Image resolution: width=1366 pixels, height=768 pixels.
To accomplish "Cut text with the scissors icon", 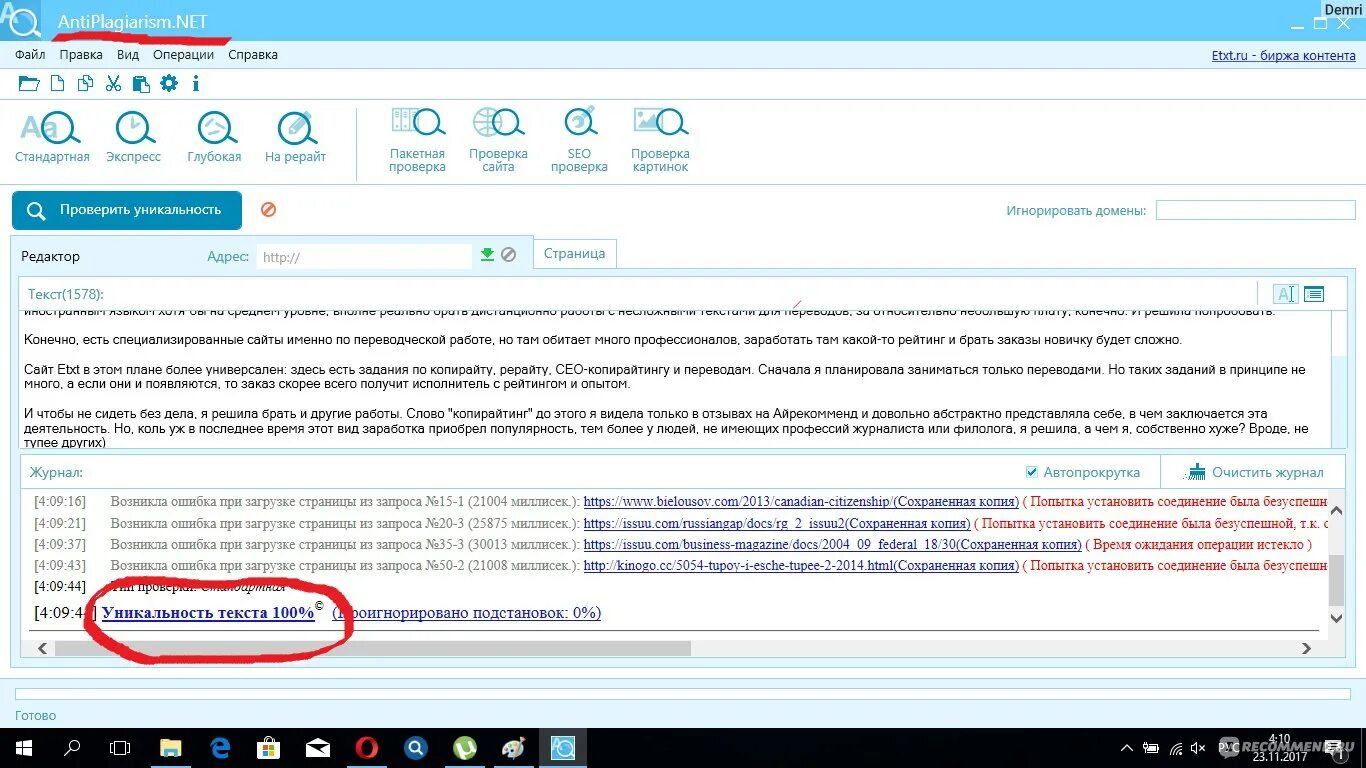I will tap(113, 84).
